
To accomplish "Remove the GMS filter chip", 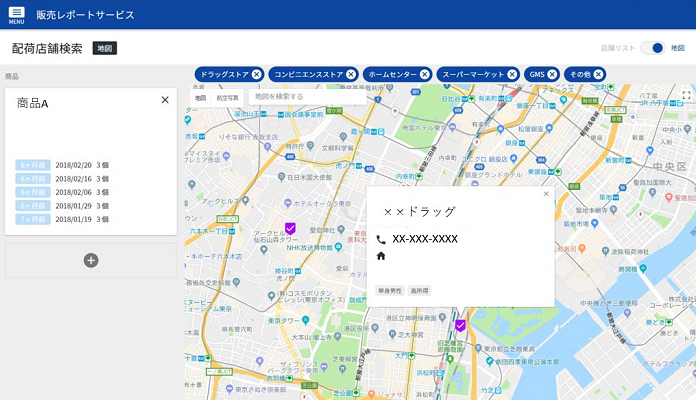I will 552,75.
